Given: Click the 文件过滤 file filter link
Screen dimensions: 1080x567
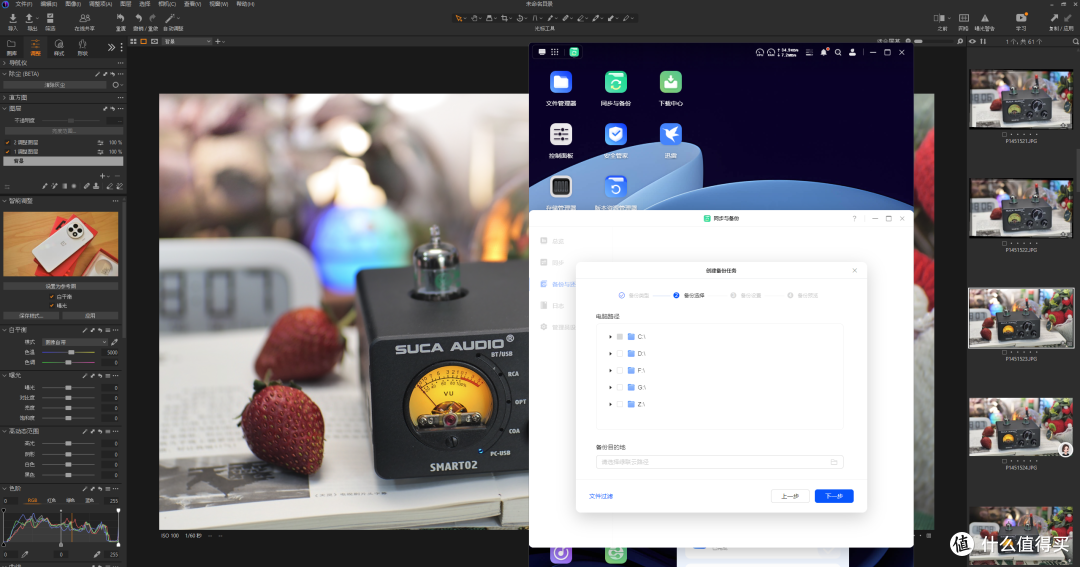Looking at the screenshot, I should point(601,496).
